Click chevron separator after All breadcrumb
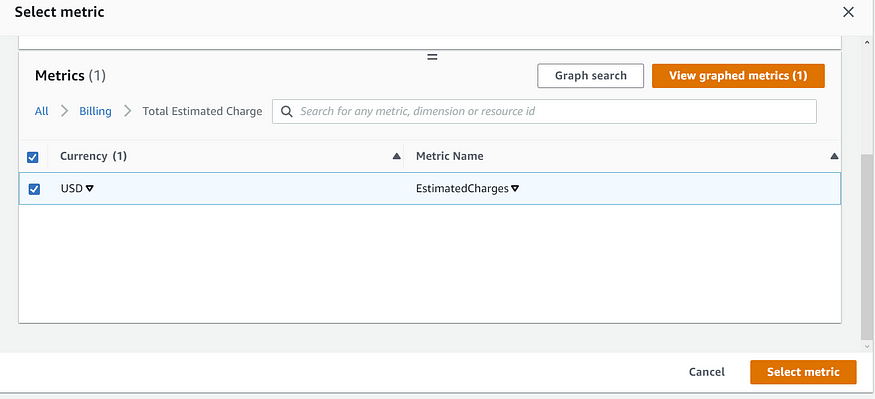The image size is (875, 399). tap(64, 111)
